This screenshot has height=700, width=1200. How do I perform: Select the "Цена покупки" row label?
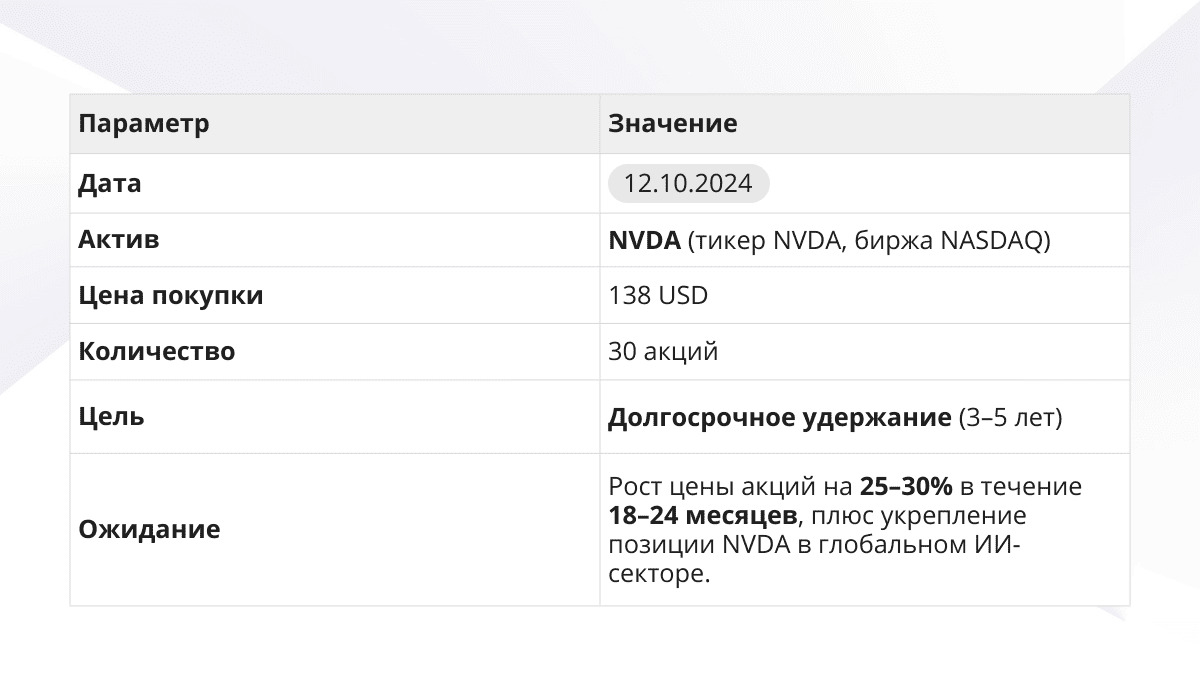pos(171,296)
